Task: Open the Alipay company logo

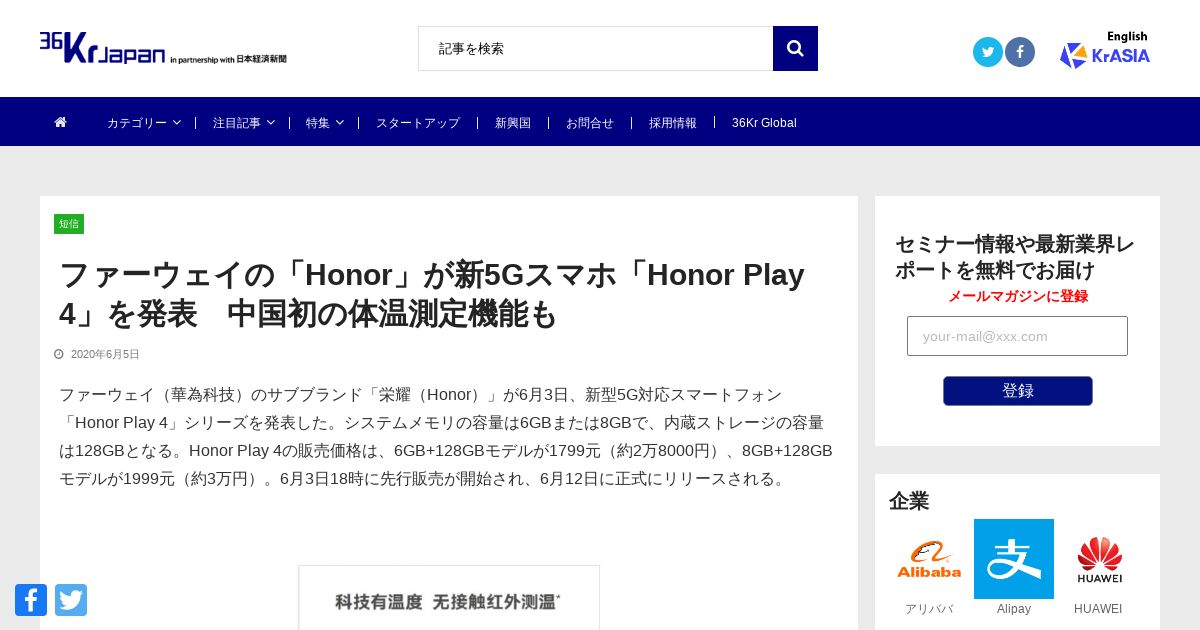Action: tap(1014, 559)
